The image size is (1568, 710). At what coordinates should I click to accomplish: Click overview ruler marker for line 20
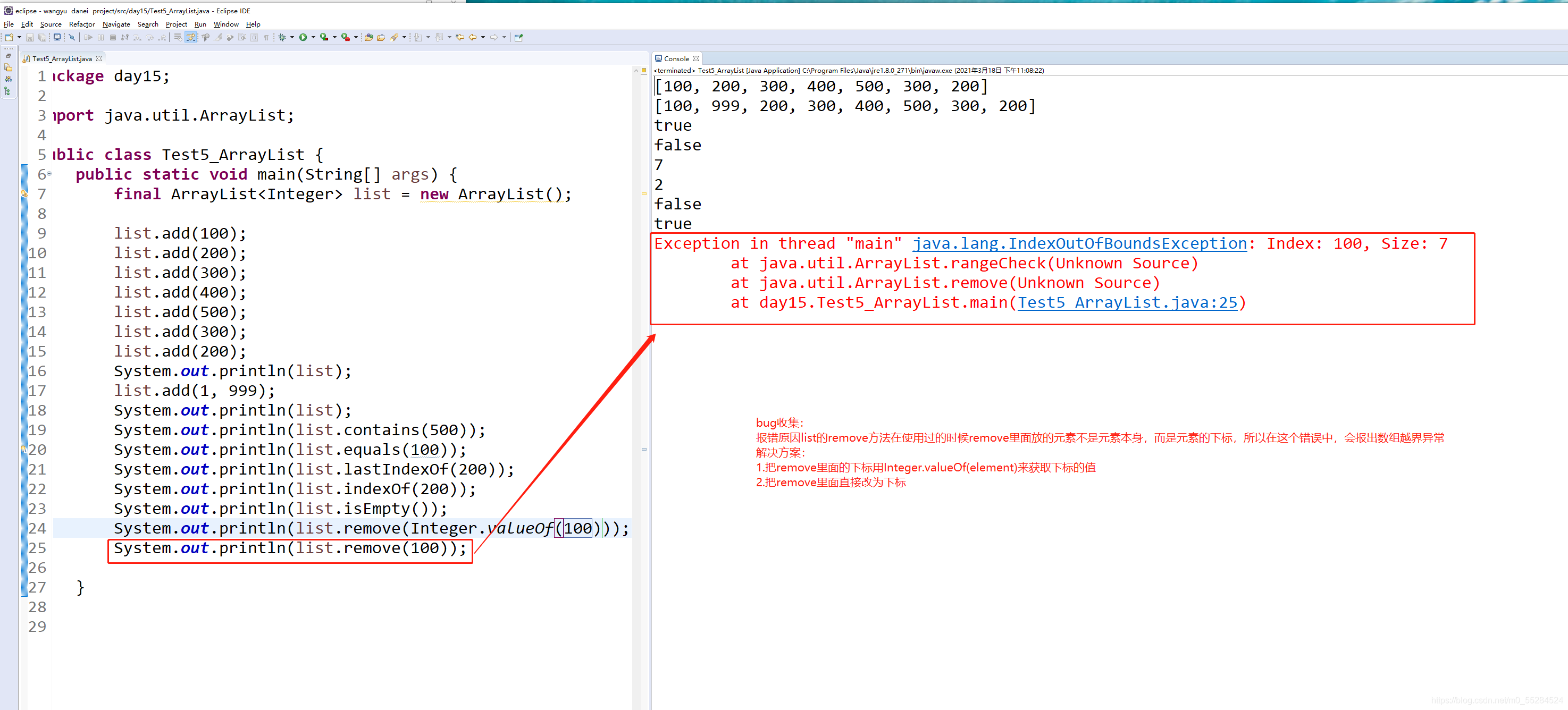click(644, 450)
